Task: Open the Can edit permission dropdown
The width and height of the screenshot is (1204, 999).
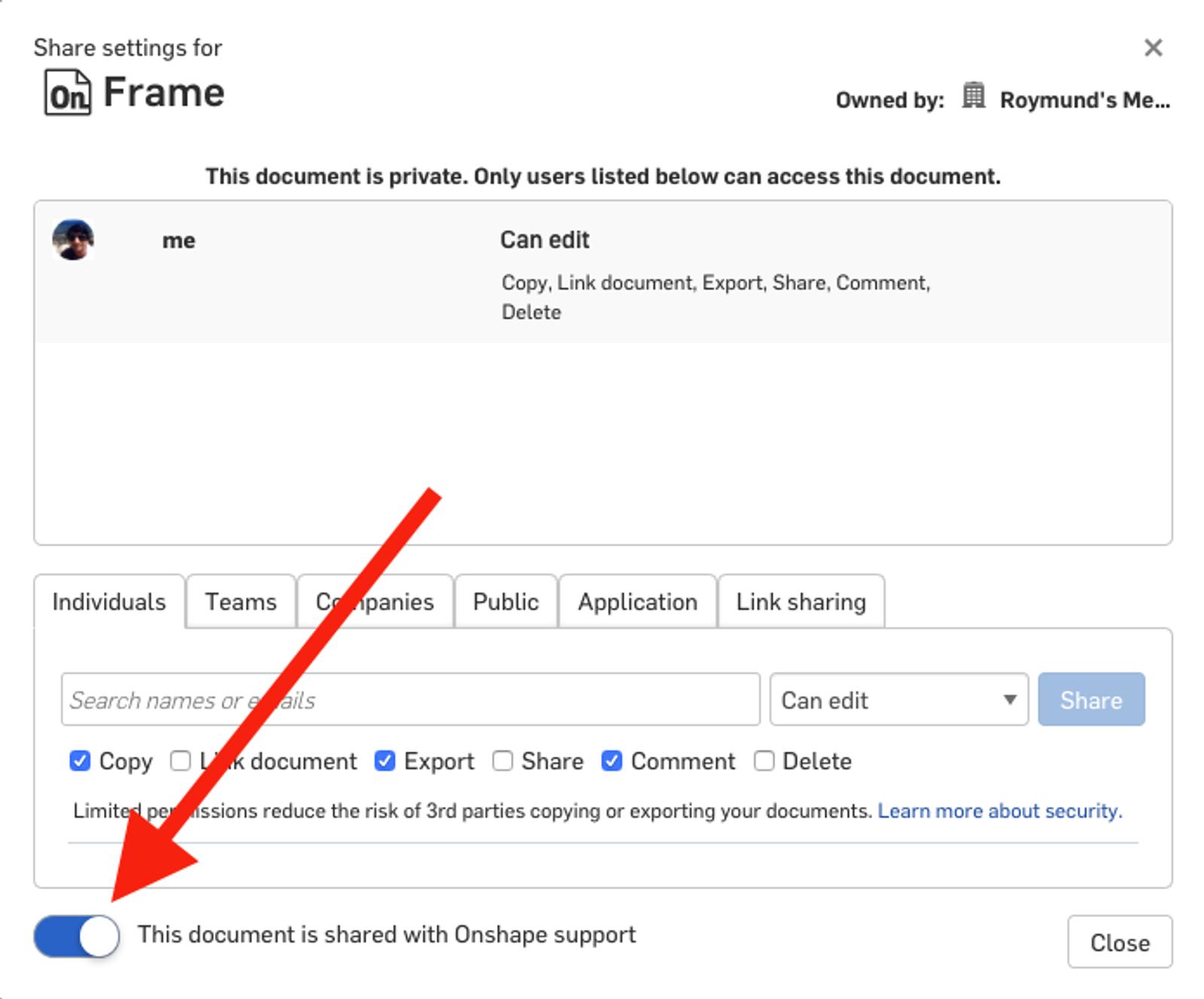Action: tap(898, 700)
